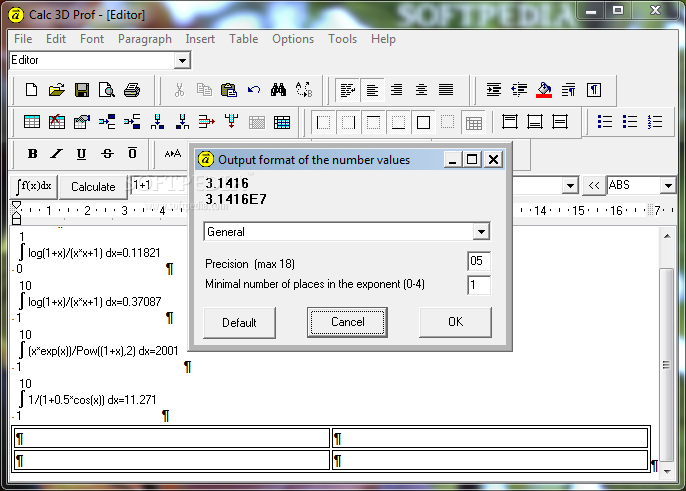This screenshot has width=686, height=491.
Task: Toggle bold formatting B
Action: point(32,154)
